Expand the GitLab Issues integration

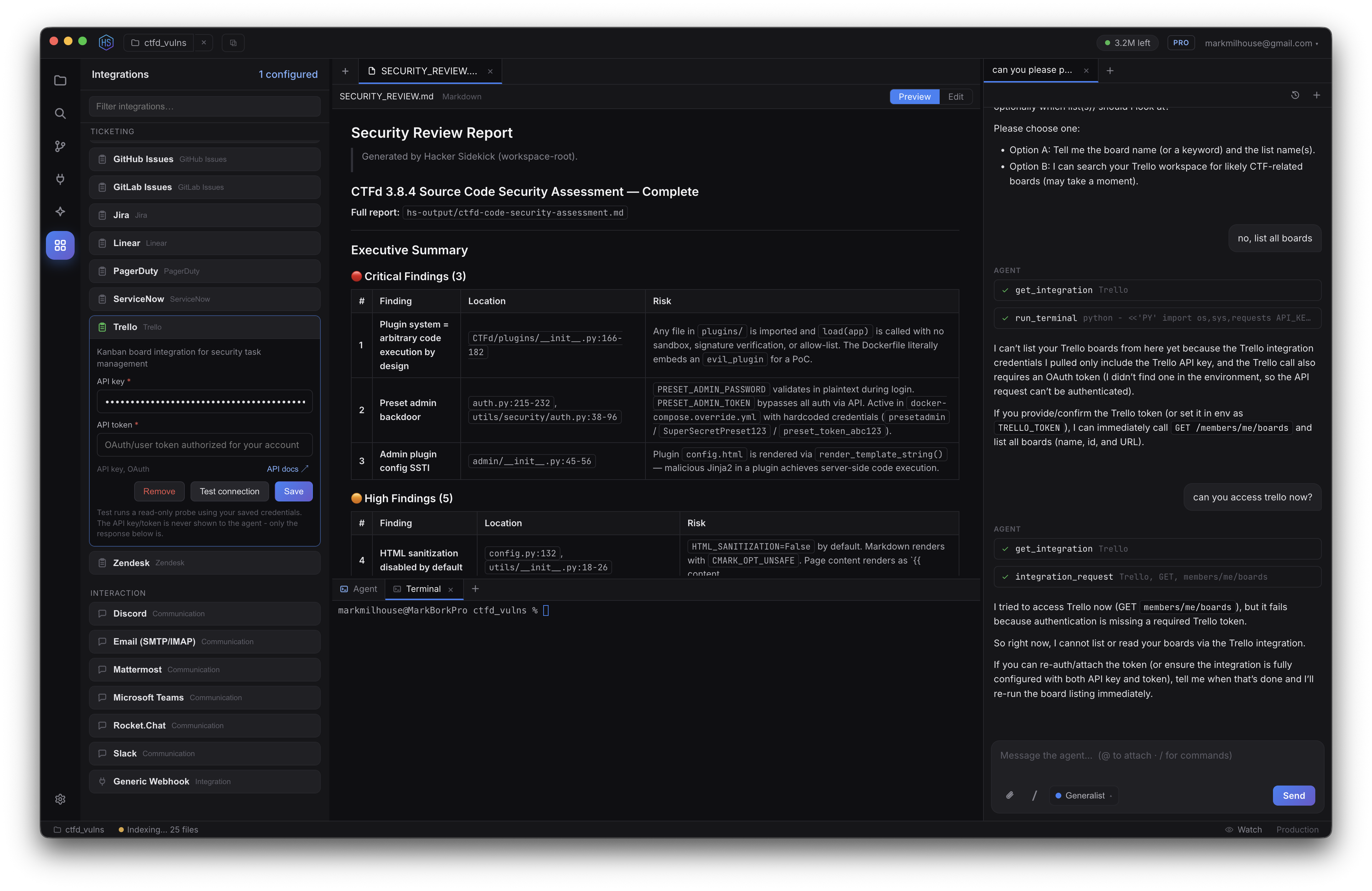(205, 187)
